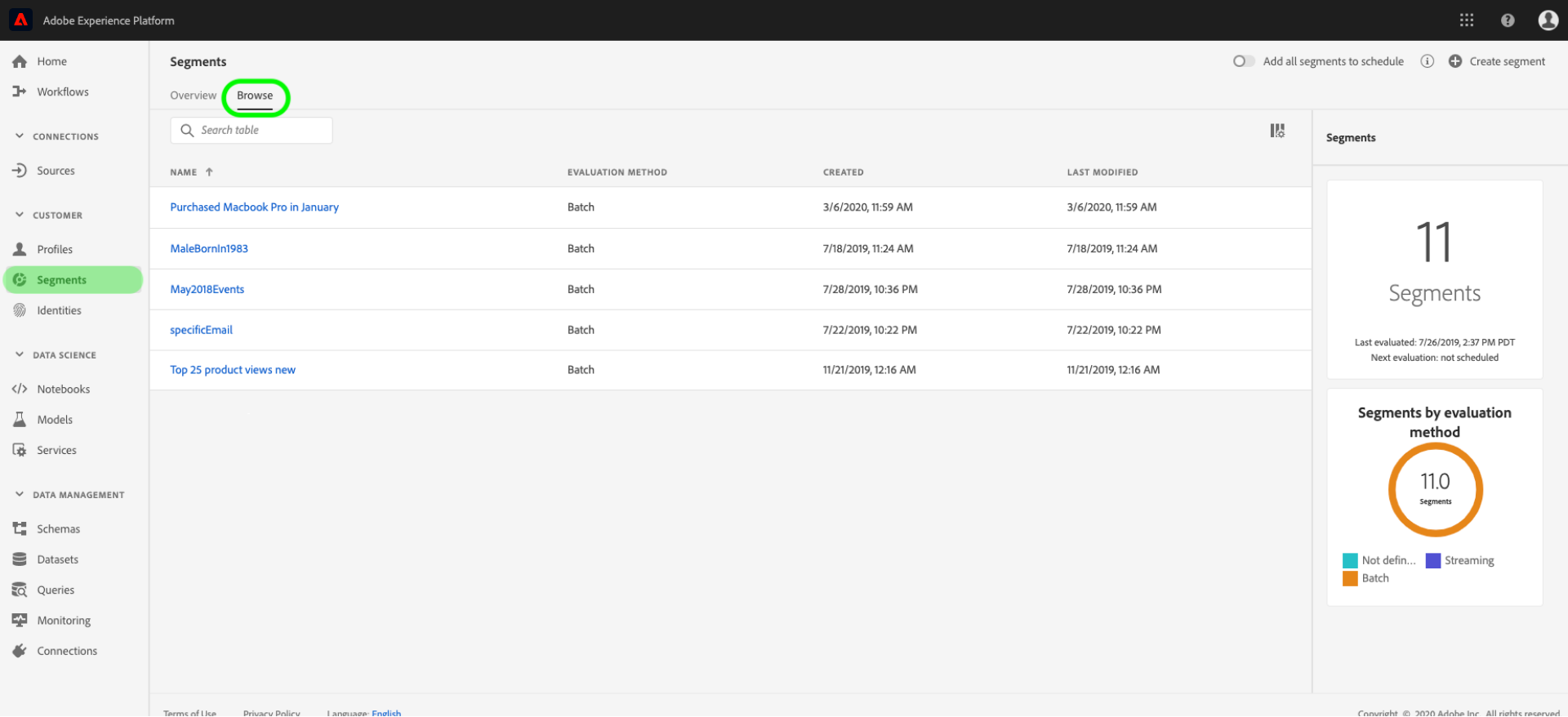1568x717 pixels.
Task: Click the Identities fingerprint icon
Action: (20, 310)
